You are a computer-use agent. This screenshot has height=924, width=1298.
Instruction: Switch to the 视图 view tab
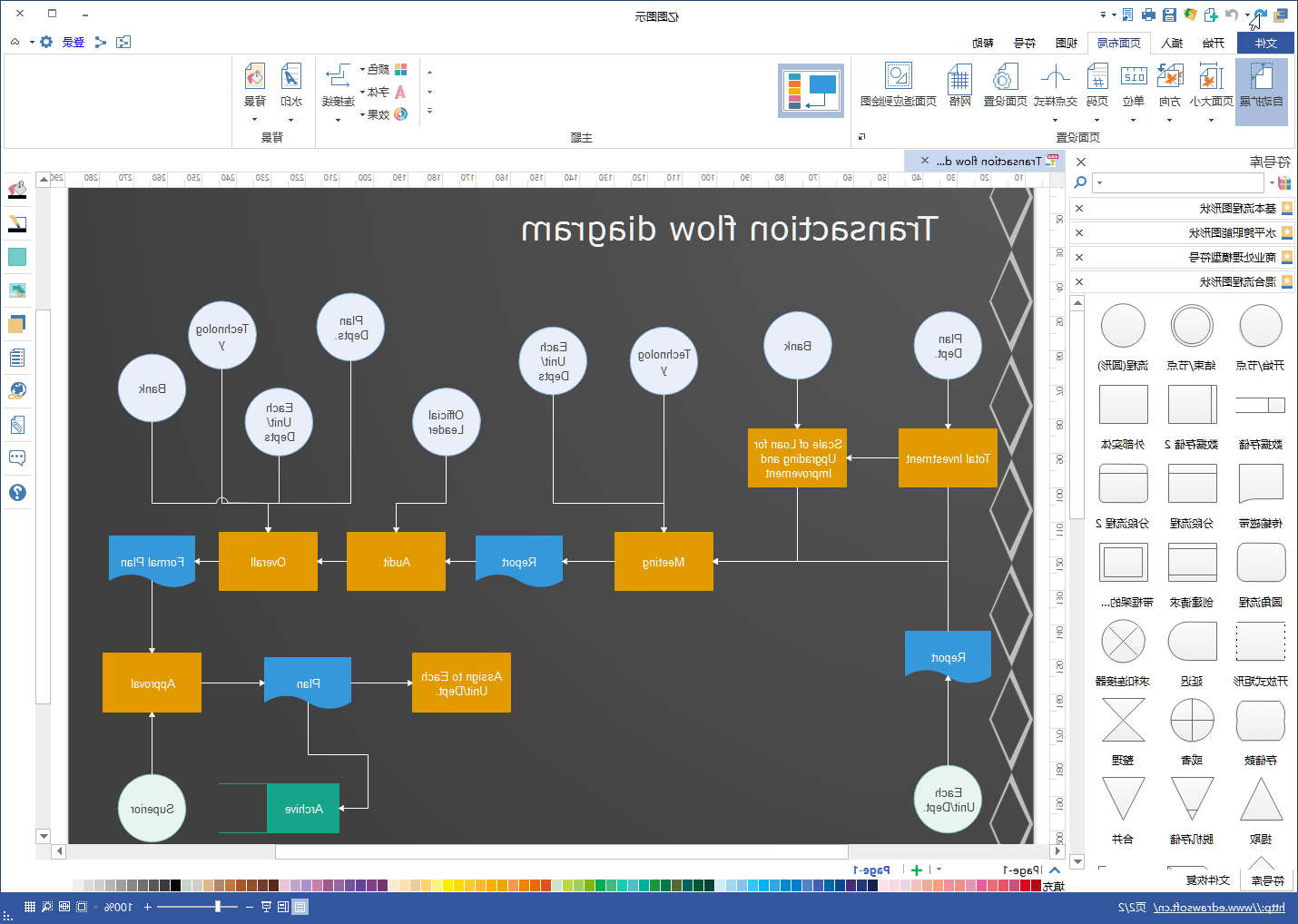(x=1067, y=43)
